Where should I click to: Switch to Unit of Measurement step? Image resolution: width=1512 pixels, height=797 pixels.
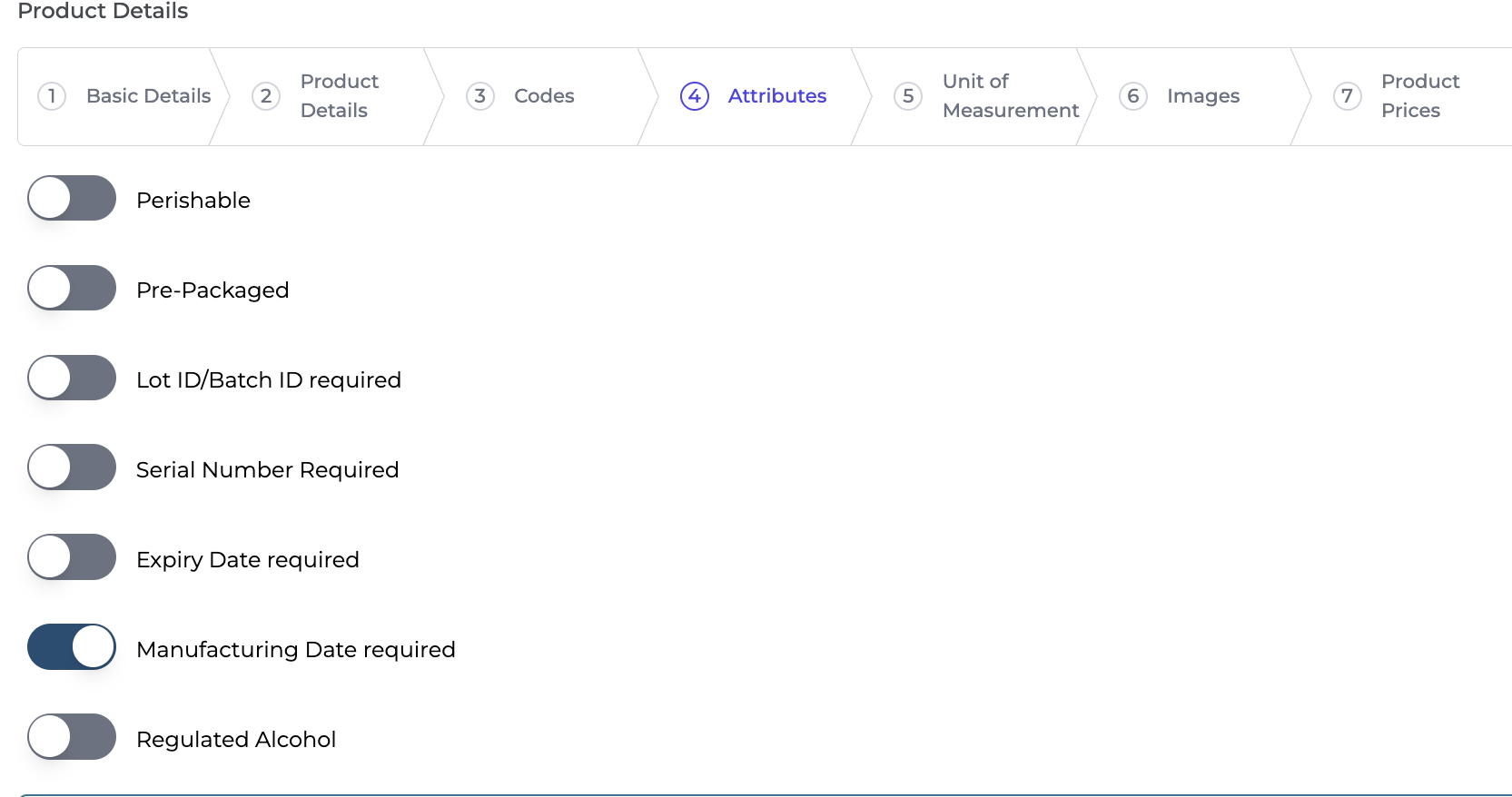1010,96
